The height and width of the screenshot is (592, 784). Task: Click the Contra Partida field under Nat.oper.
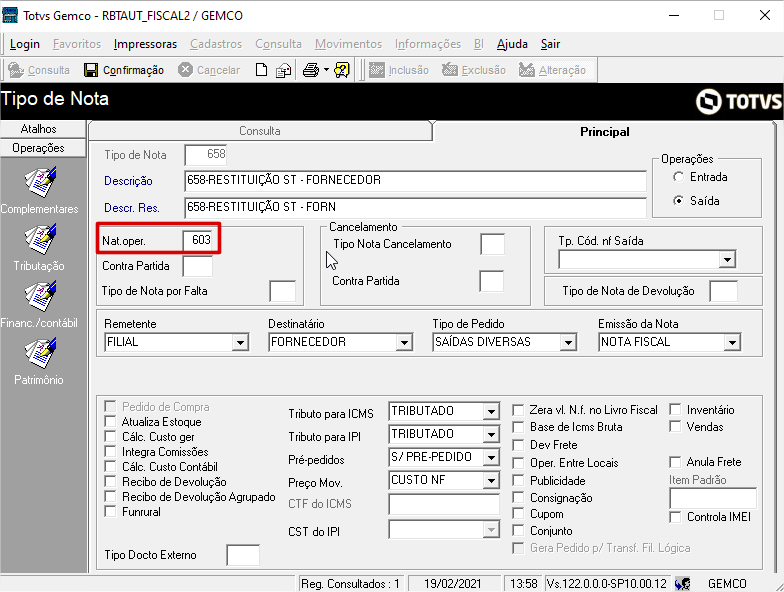[198, 266]
